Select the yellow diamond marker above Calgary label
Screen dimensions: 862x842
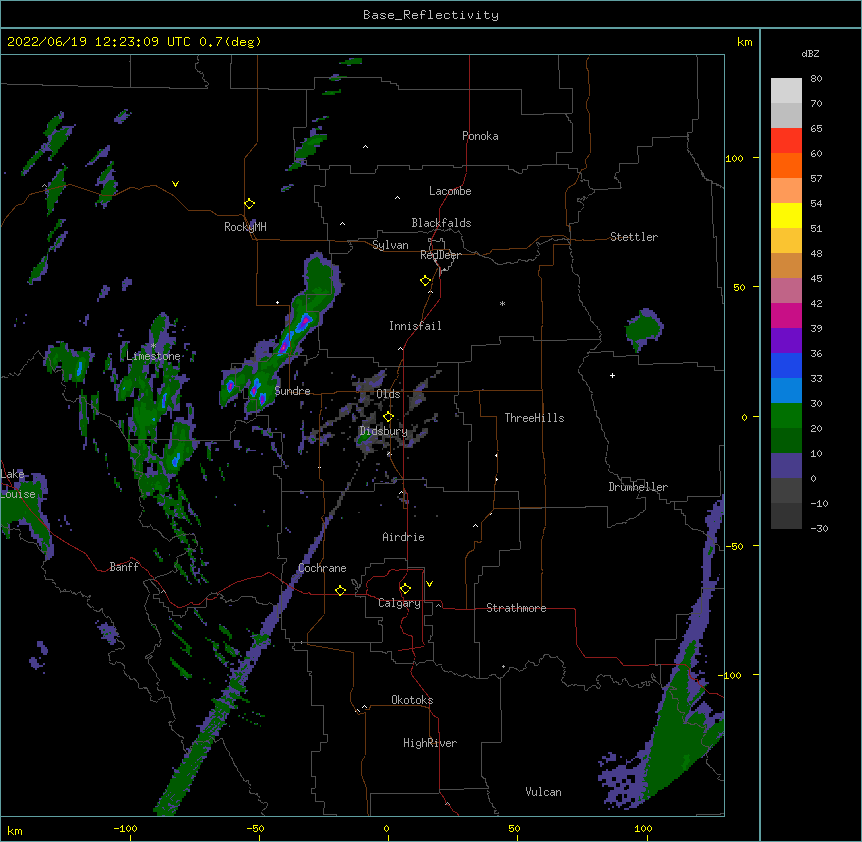pos(405,589)
